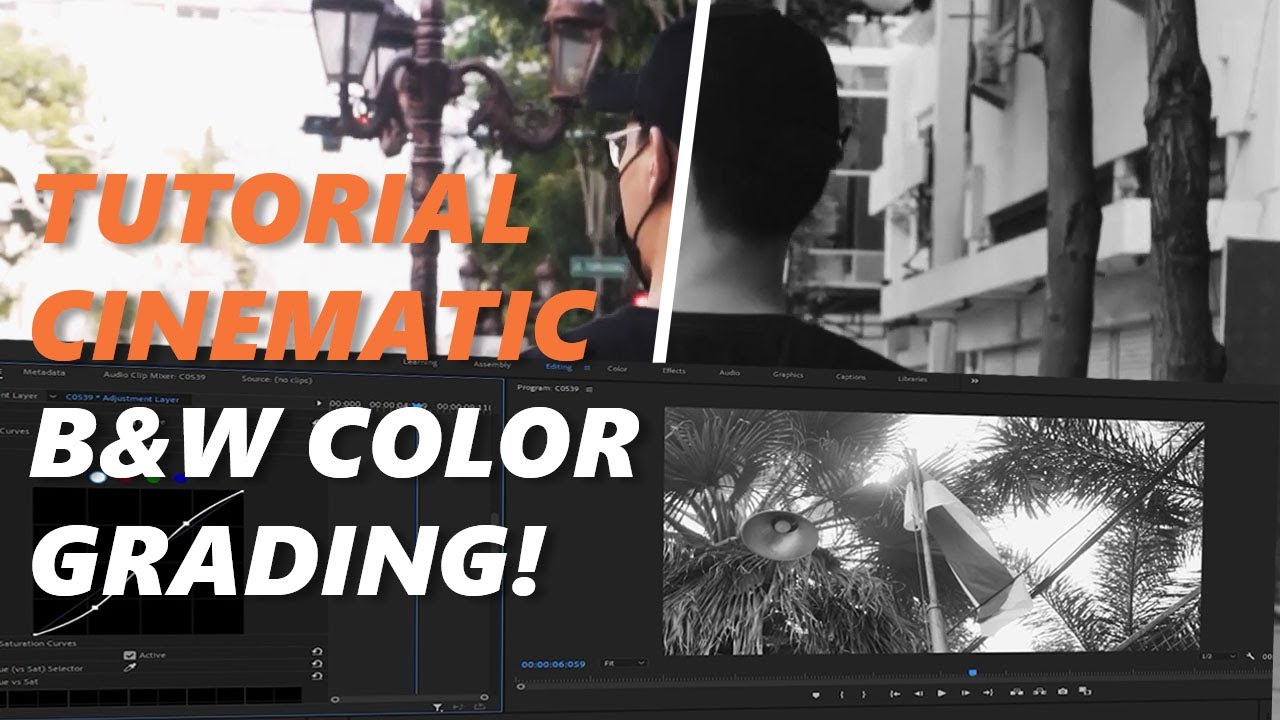Reset the Hue (vs Sat) Selector row
The height and width of the screenshot is (720, 1280).
coord(317,665)
